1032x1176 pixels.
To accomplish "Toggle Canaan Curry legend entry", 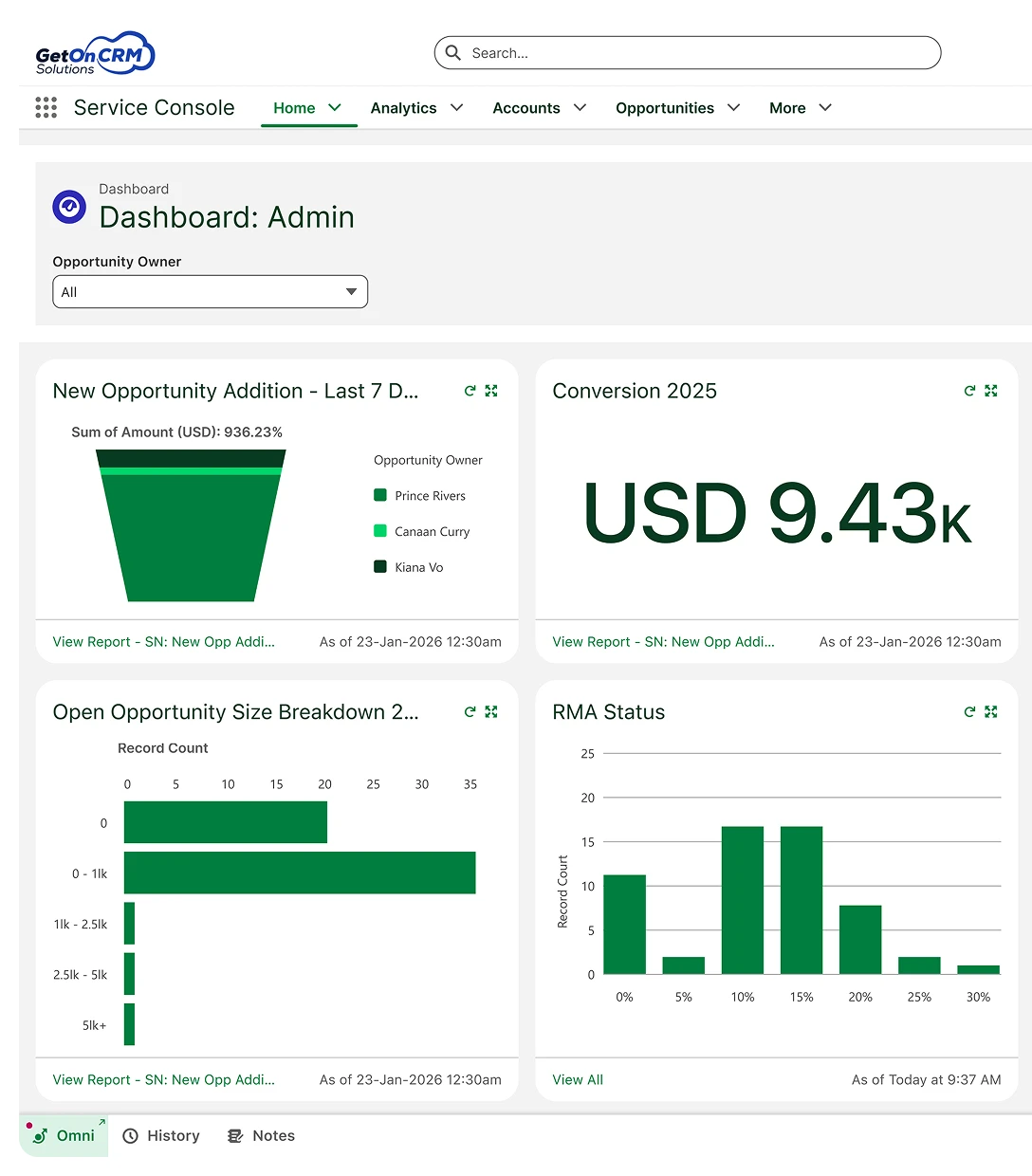I will [x=432, y=531].
